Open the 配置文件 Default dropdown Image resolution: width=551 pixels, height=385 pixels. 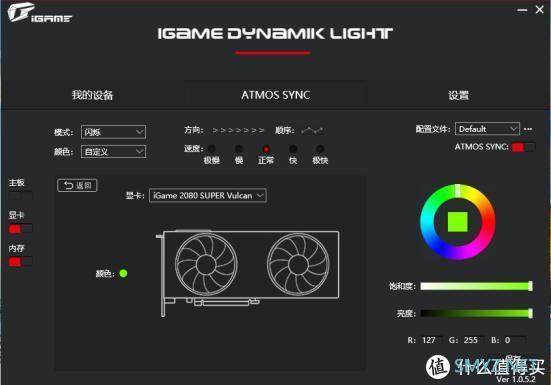tap(487, 129)
